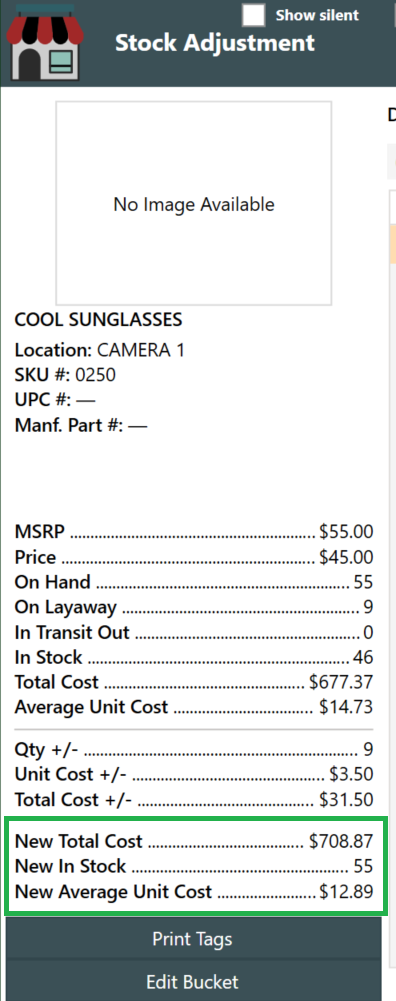Click the MSRP $55.00 row
396x1001 pixels.
click(x=194, y=532)
